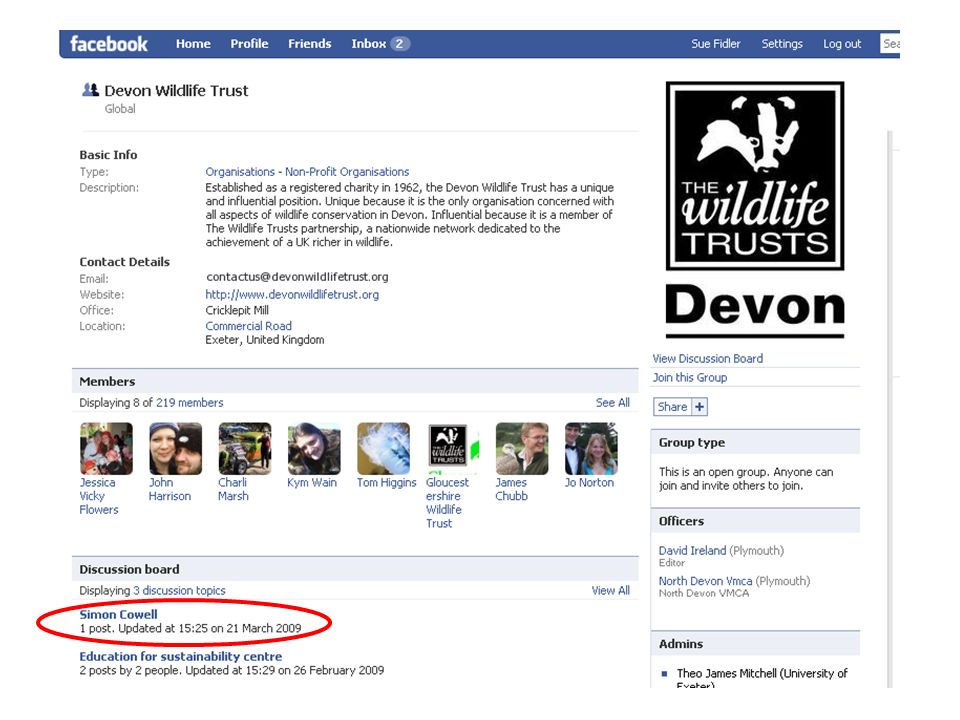Click the Jessica Vicky Flowers name link

(x=99, y=496)
